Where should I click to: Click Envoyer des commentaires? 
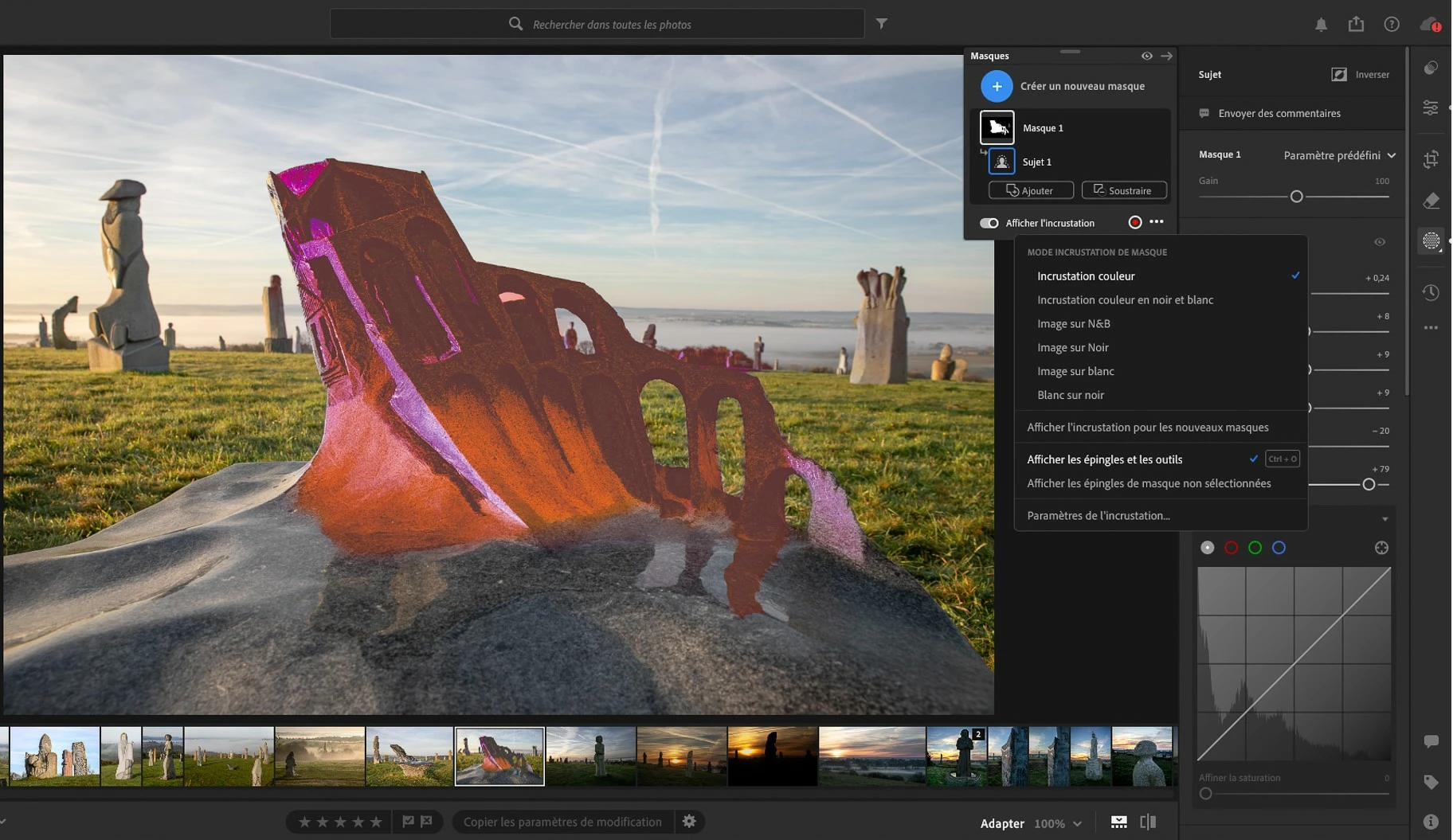[x=1279, y=113]
